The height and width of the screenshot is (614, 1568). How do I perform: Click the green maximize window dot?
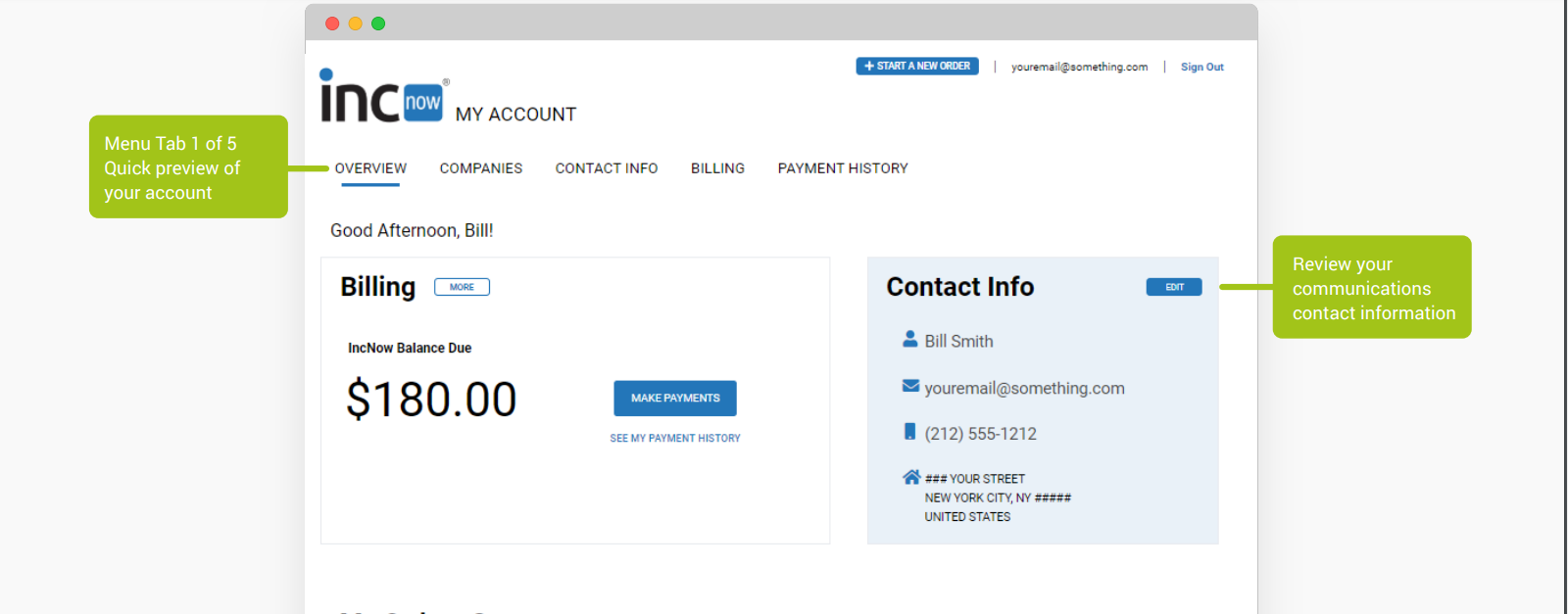(378, 24)
